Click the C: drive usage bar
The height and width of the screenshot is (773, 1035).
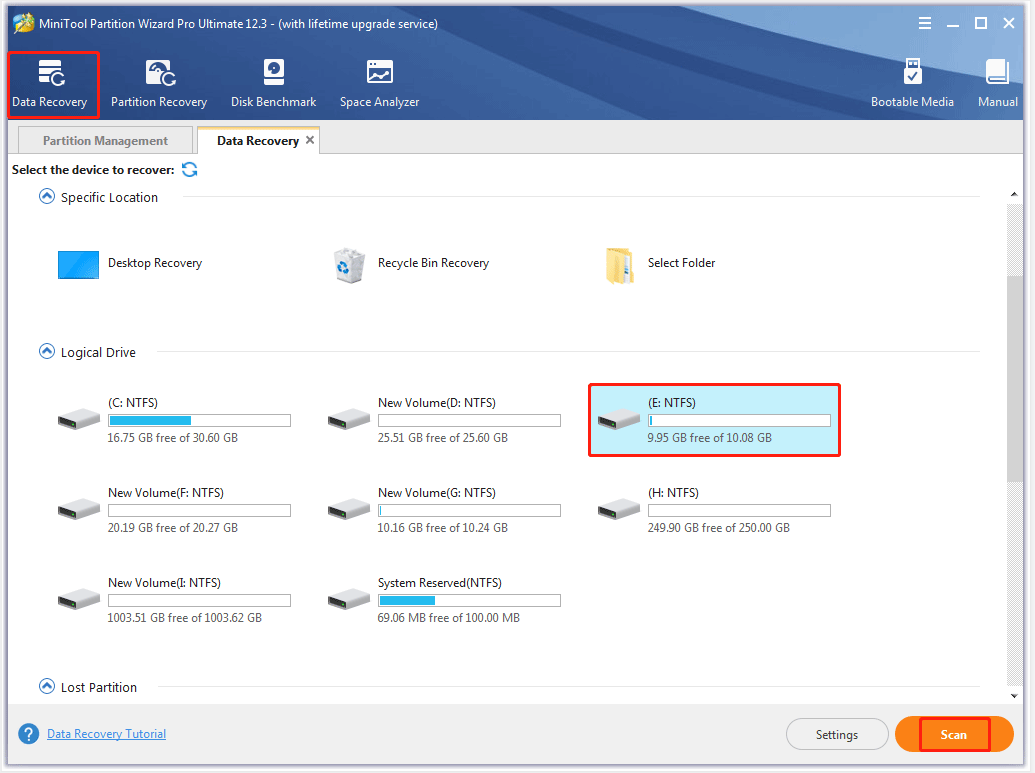[x=199, y=420]
